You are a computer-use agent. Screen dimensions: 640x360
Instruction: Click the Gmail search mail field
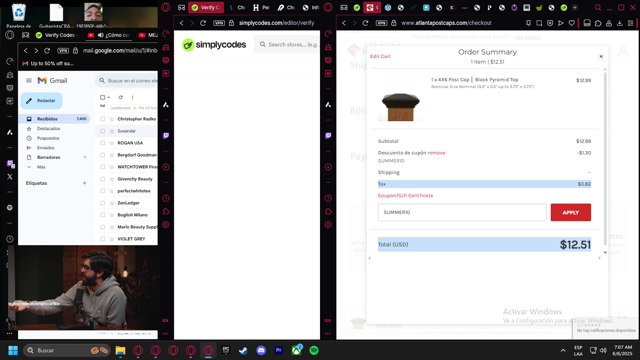(x=127, y=81)
